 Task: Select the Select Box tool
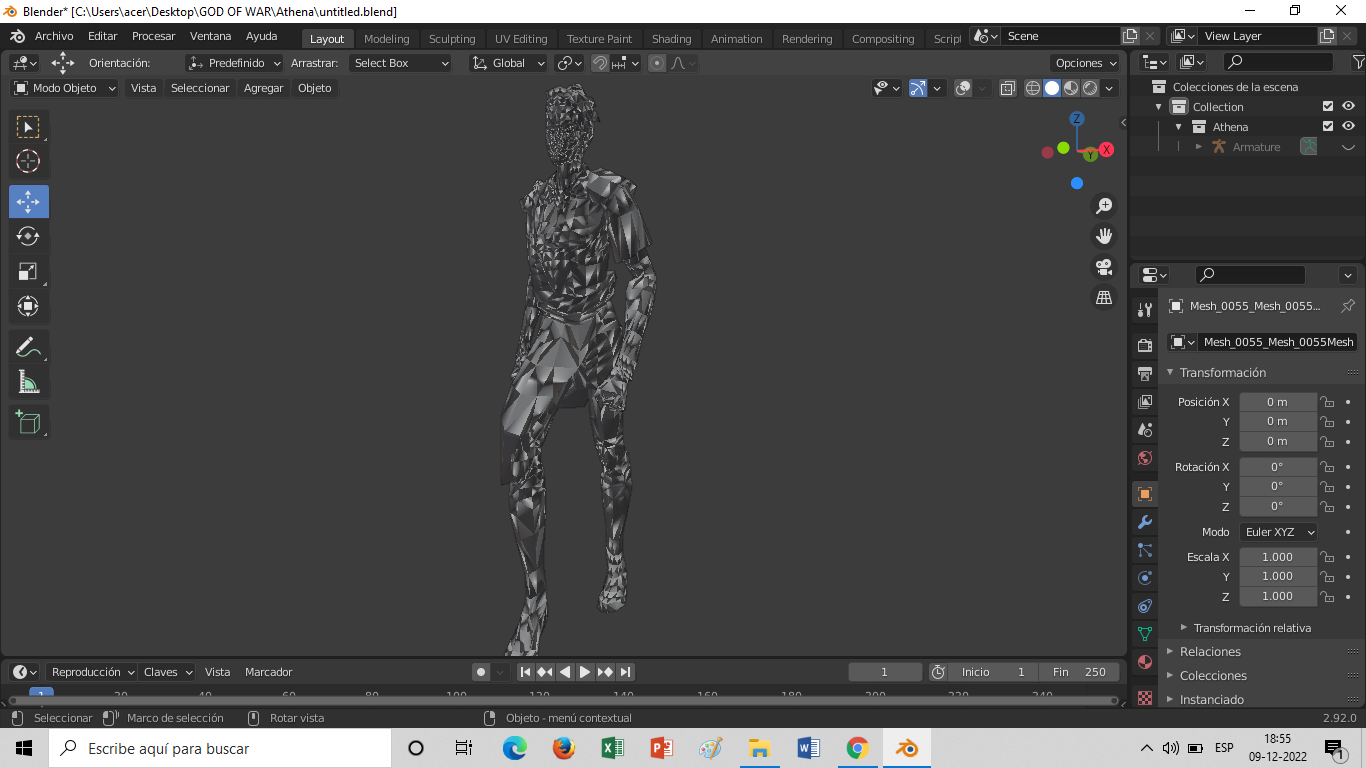point(28,127)
